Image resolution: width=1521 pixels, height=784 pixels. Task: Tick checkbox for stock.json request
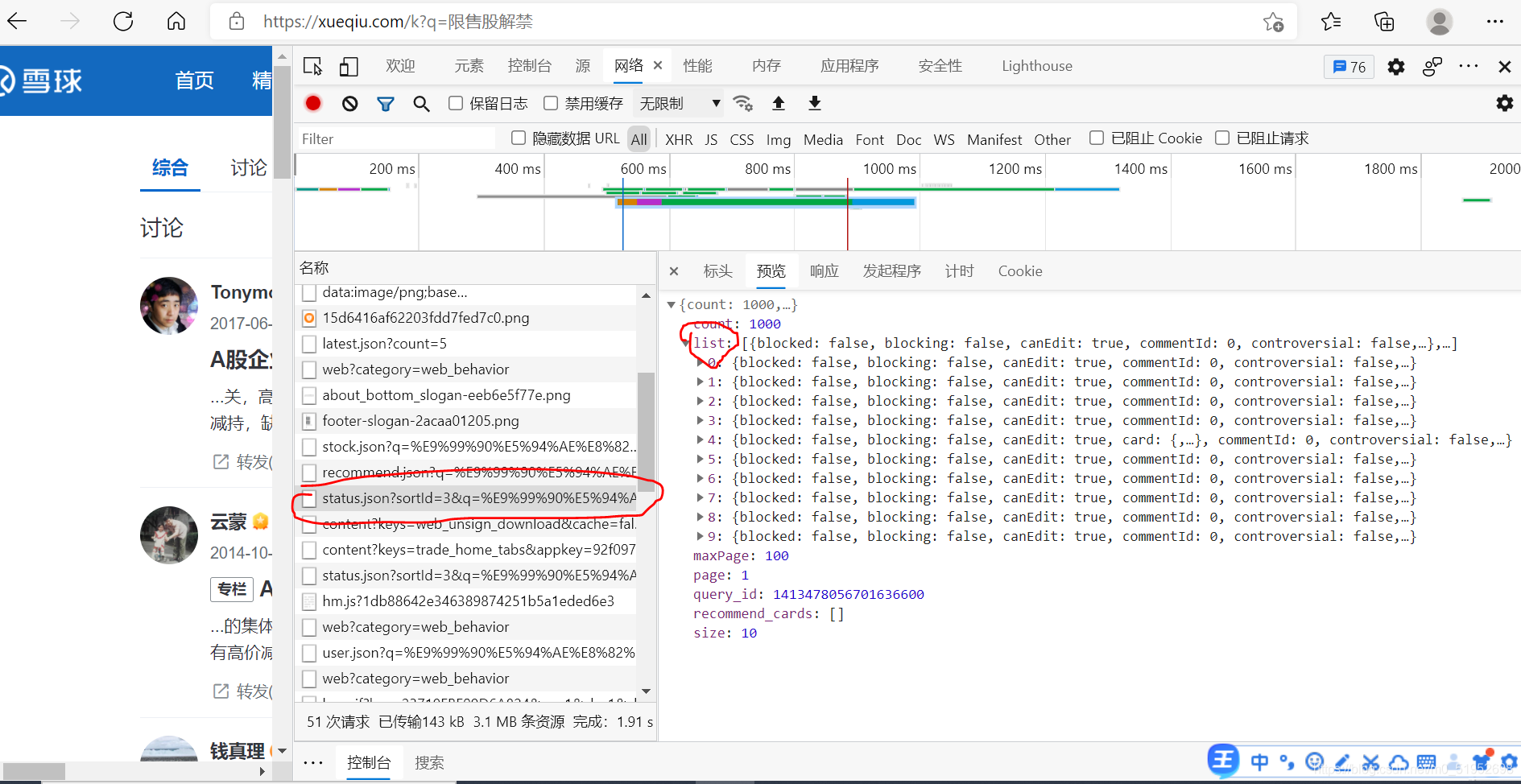(309, 447)
